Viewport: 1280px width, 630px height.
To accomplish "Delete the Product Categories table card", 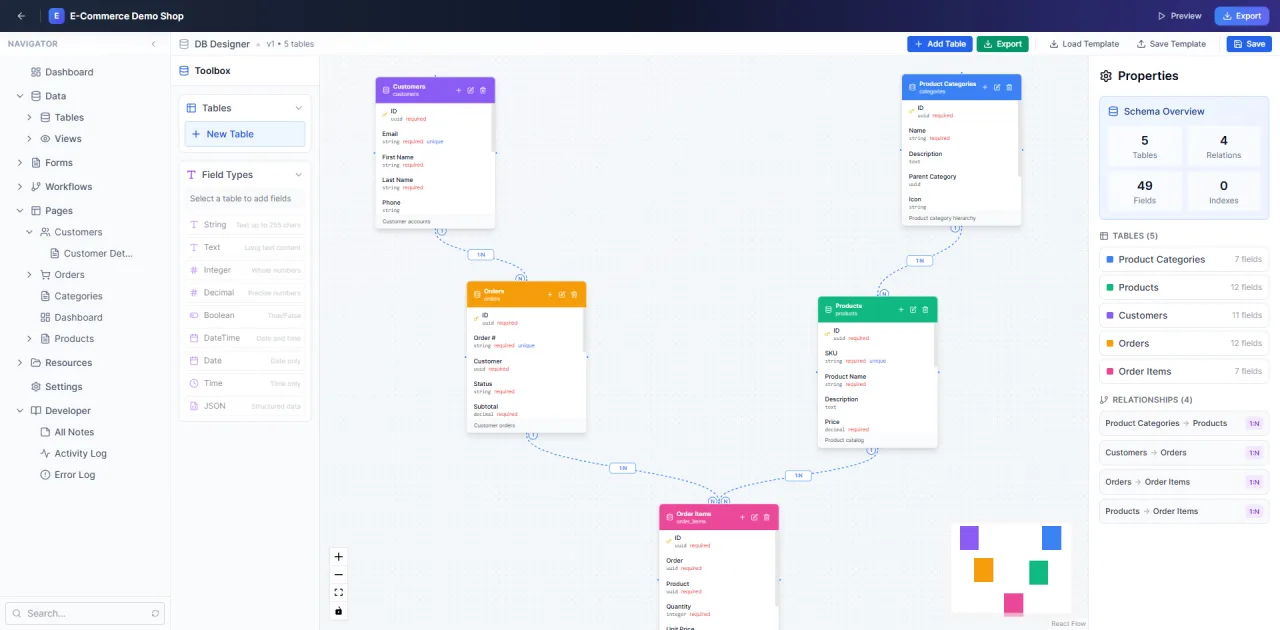I will pos(1009,87).
